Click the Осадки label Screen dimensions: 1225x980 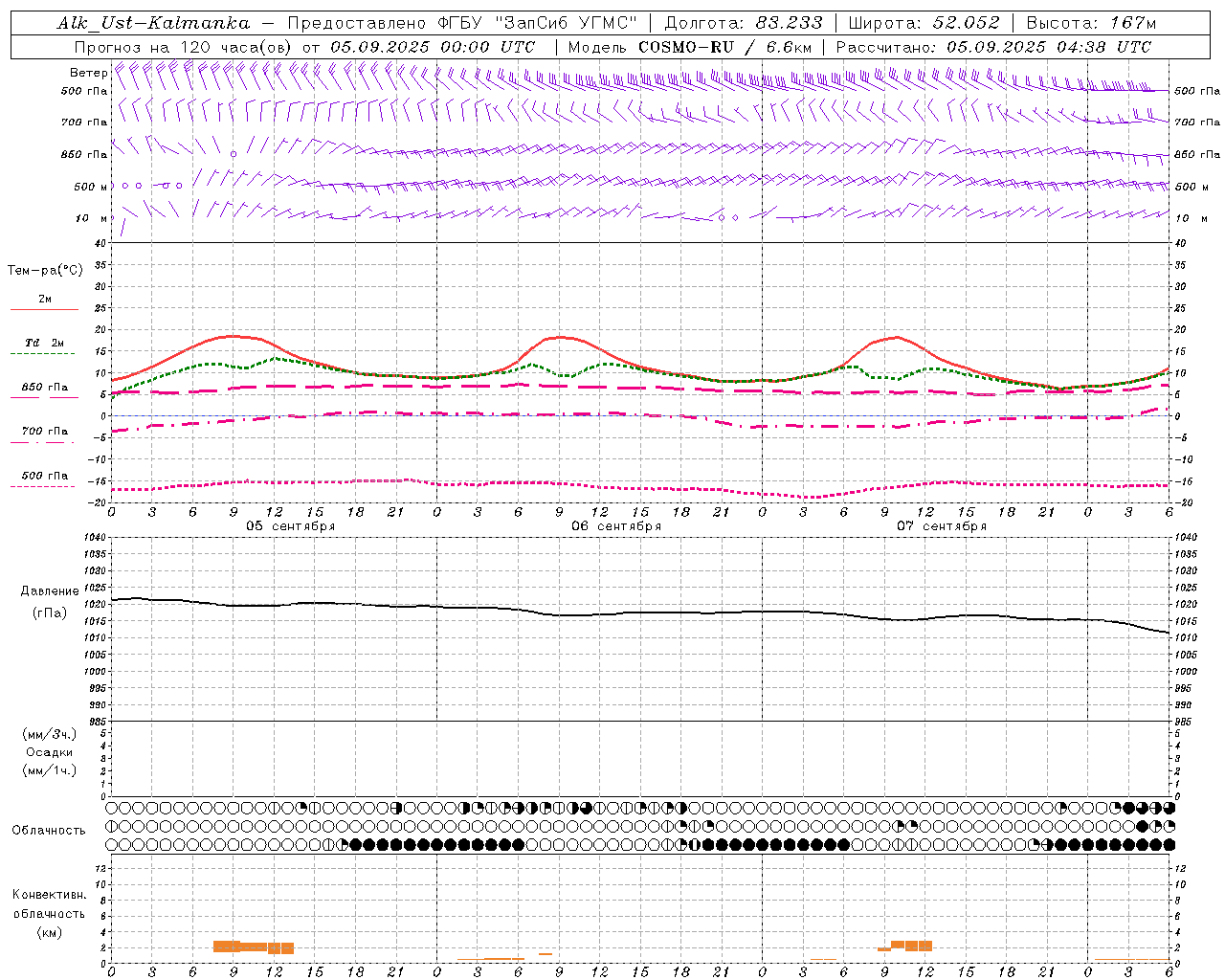point(50,752)
